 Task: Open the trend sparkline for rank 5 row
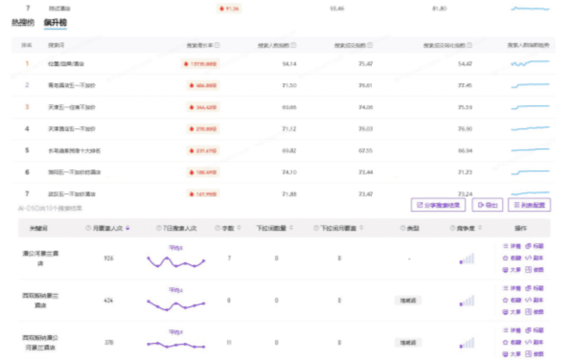pos(530,149)
